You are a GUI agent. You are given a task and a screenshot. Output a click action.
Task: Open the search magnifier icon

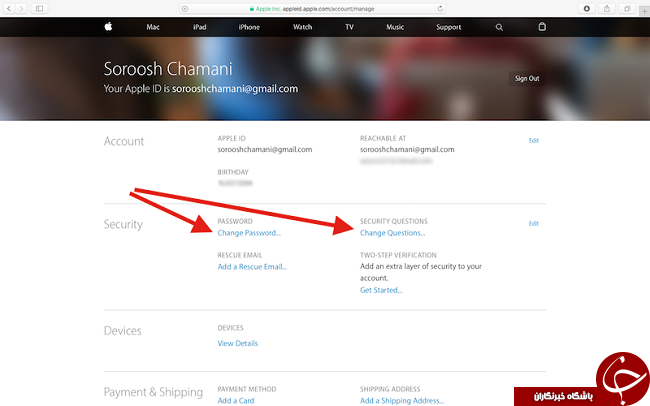click(x=499, y=27)
